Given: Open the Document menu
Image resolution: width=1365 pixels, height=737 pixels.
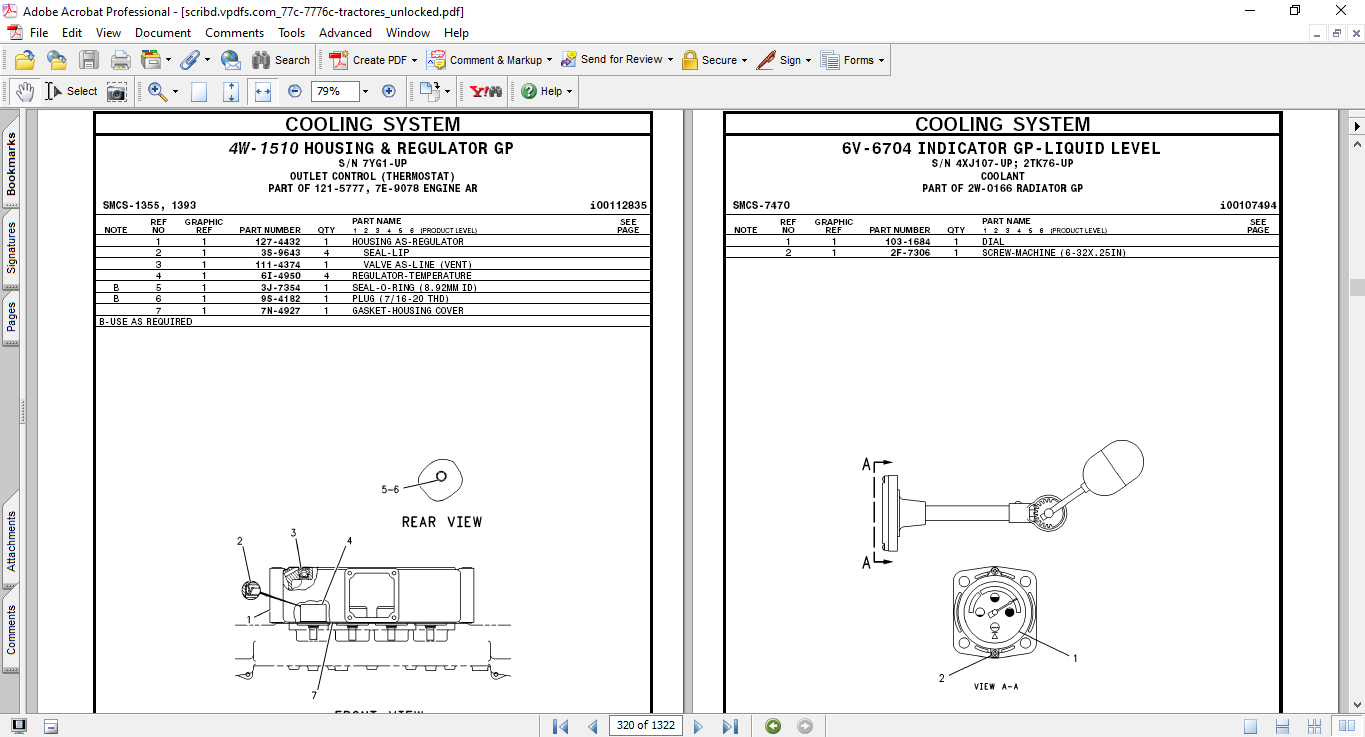Looking at the screenshot, I should (x=162, y=33).
